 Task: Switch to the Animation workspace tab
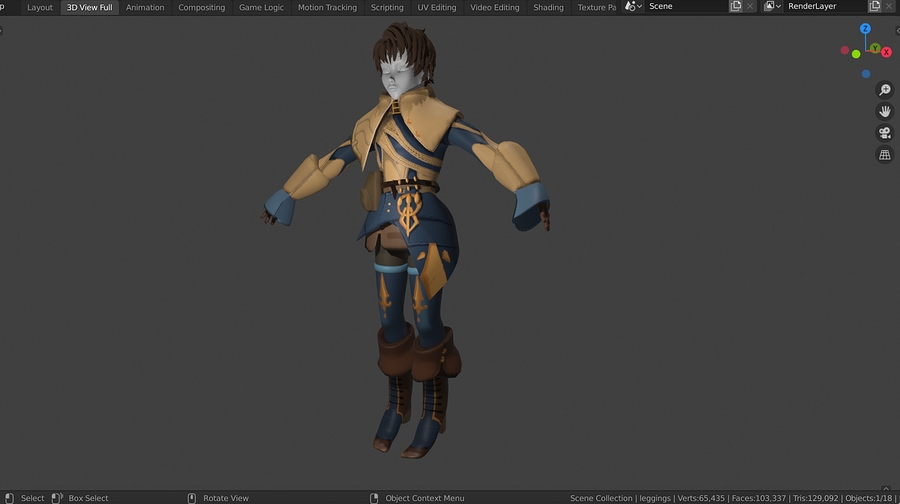pyautogui.click(x=145, y=7)
